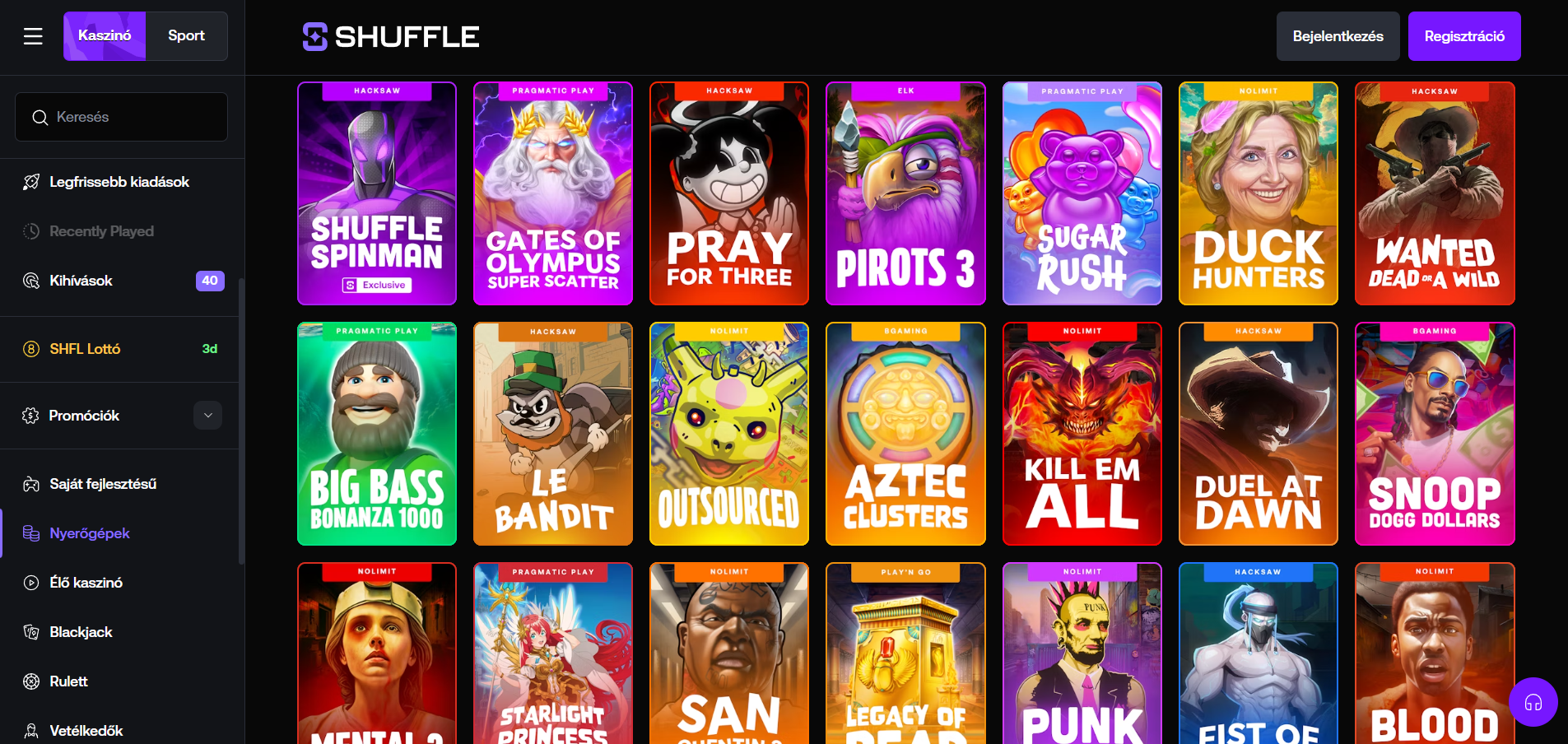Expand the Promóciók dropdown chevron
1568x744 pixels.
pyautogui.click(x=208, y=416)
